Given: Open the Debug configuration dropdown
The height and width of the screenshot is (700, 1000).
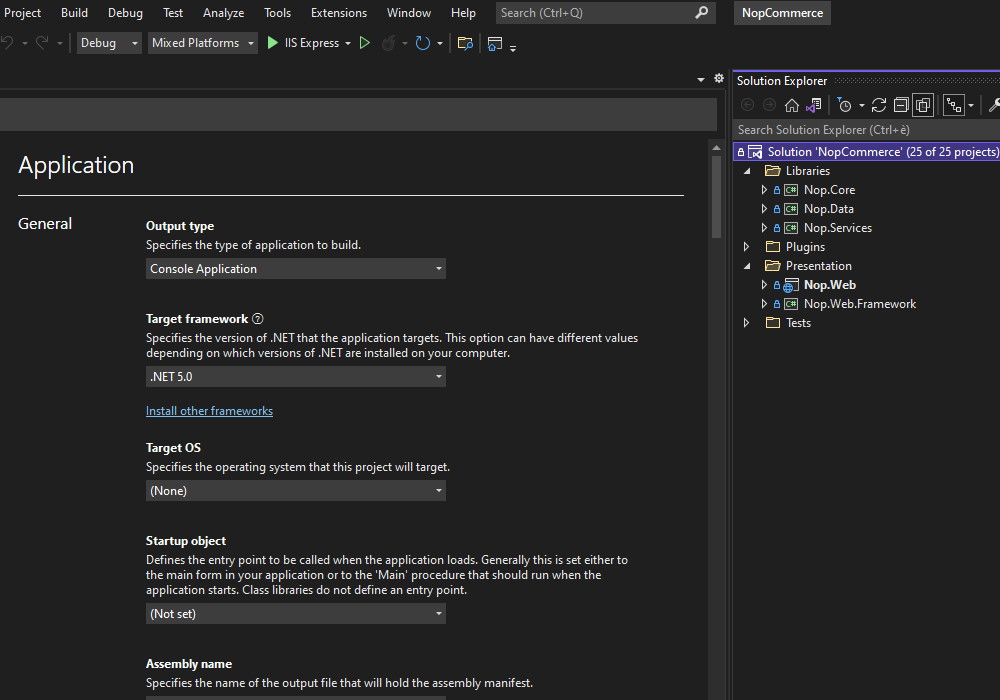Looking at the screenshot, I should [x=109, y=43].
